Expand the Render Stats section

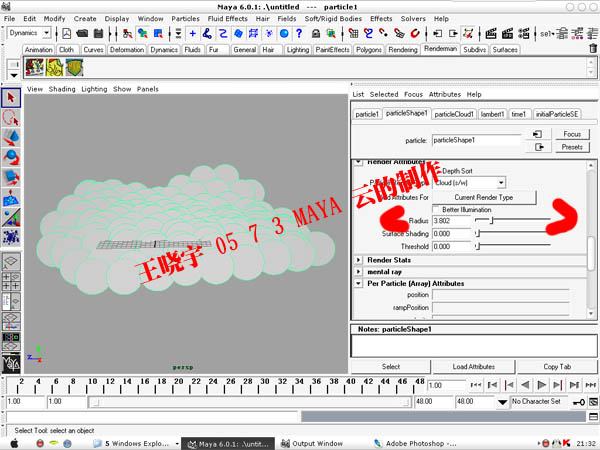[359, 260]
